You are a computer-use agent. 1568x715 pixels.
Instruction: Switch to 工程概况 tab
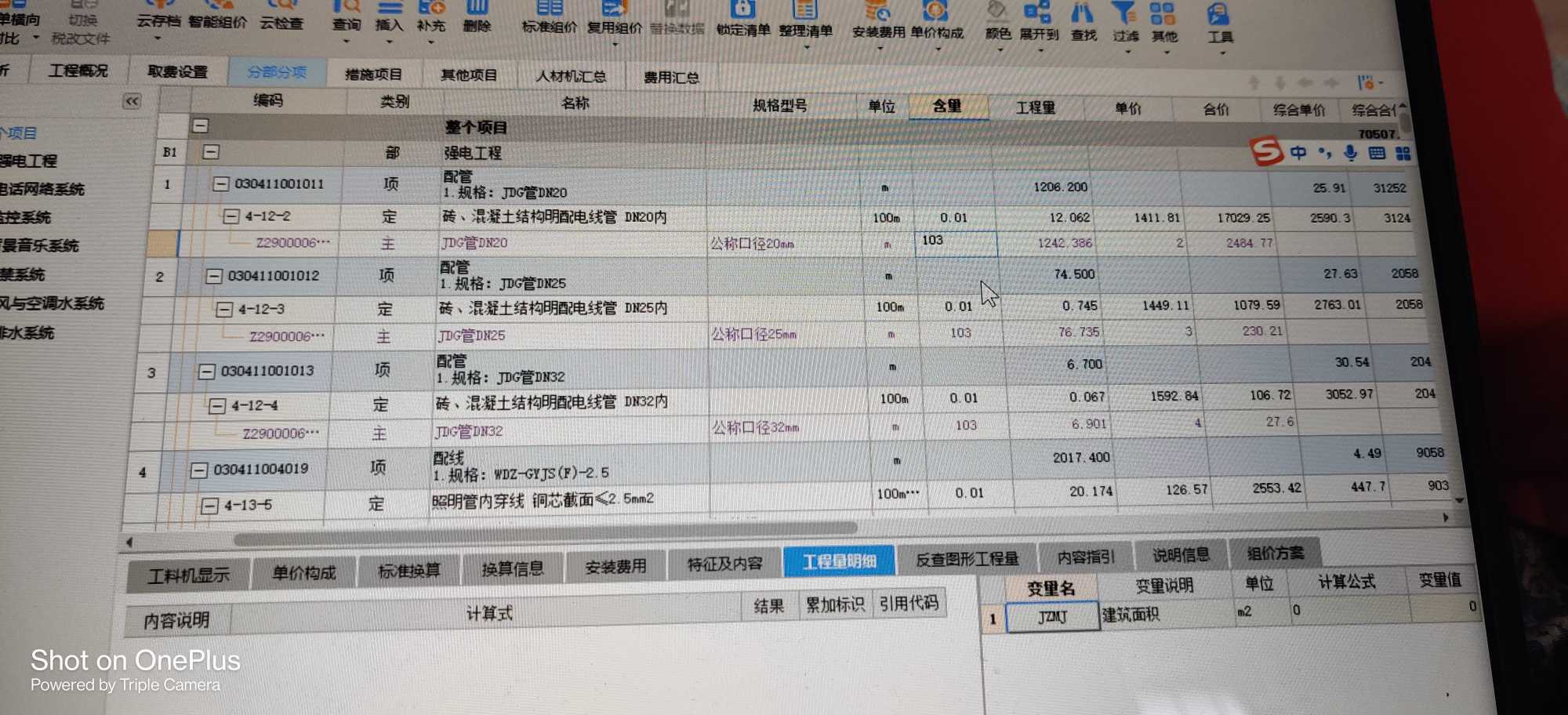[x=78, y=71]
